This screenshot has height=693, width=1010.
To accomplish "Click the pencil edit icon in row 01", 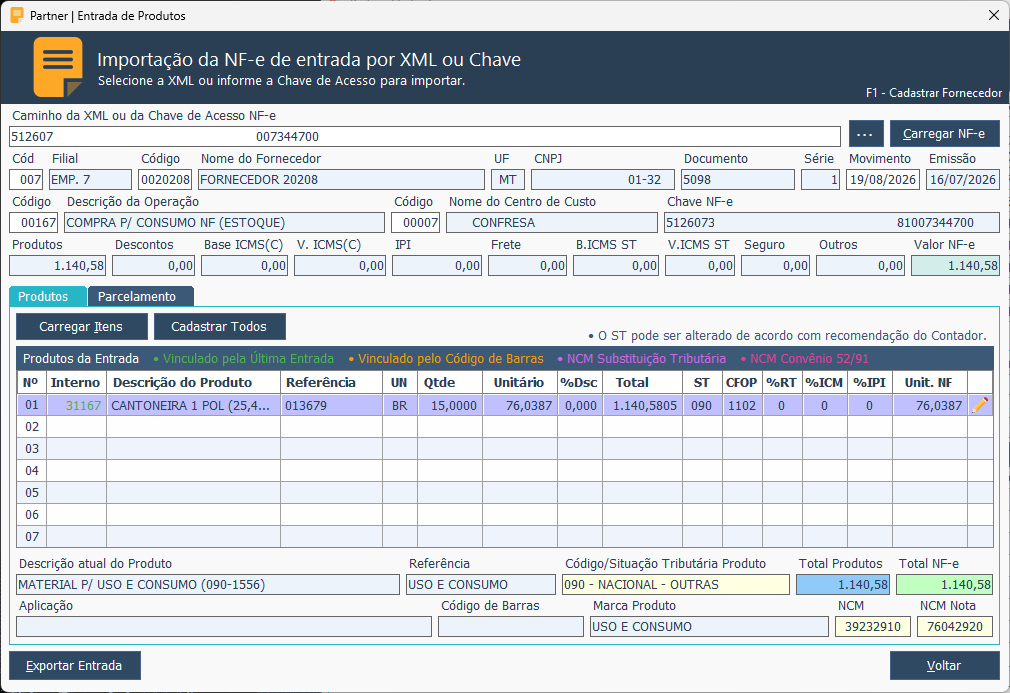I will [x=980, y=405].
